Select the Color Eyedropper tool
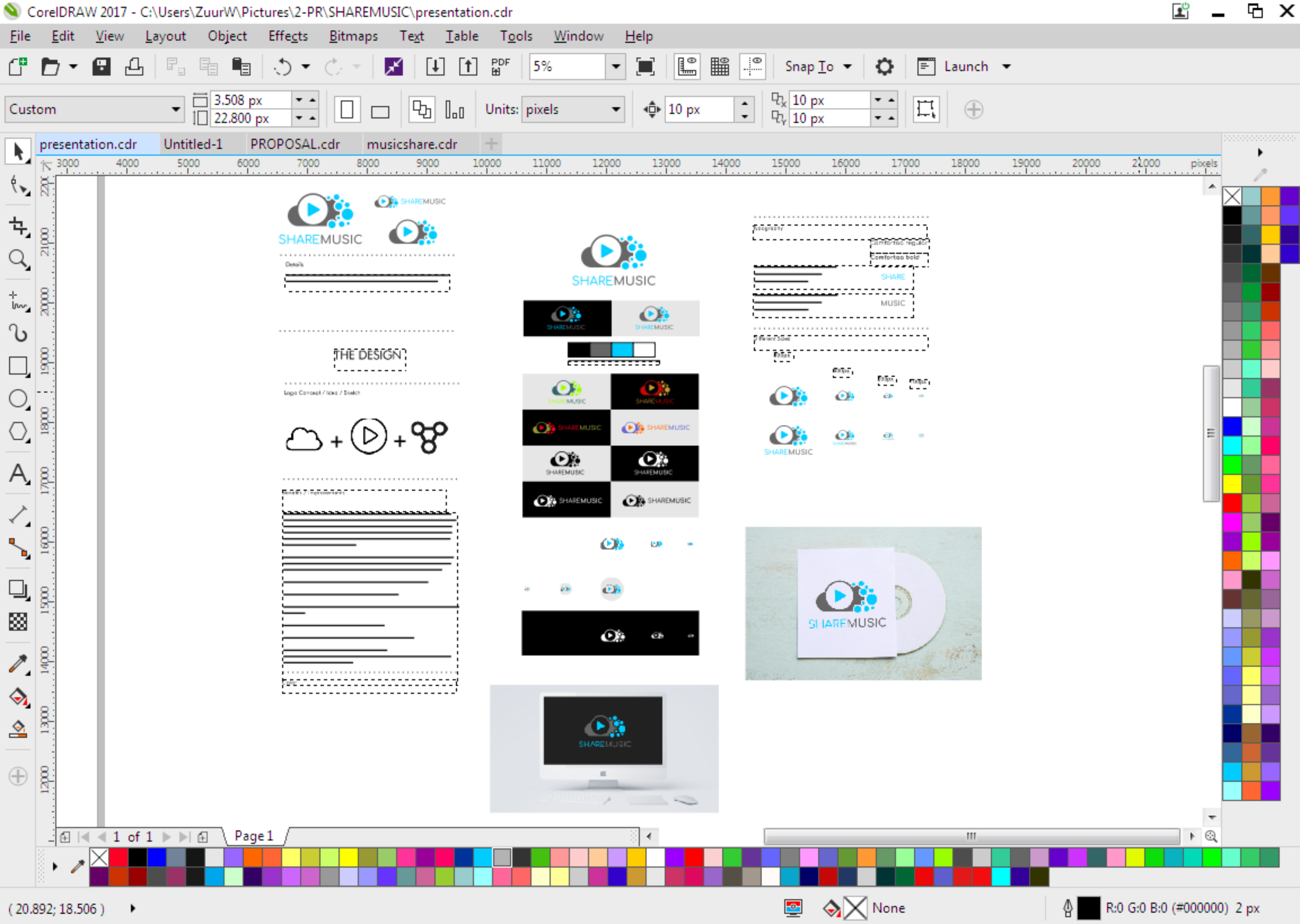The height and width of the screenshot is (924, 1300). pos(18,663)
